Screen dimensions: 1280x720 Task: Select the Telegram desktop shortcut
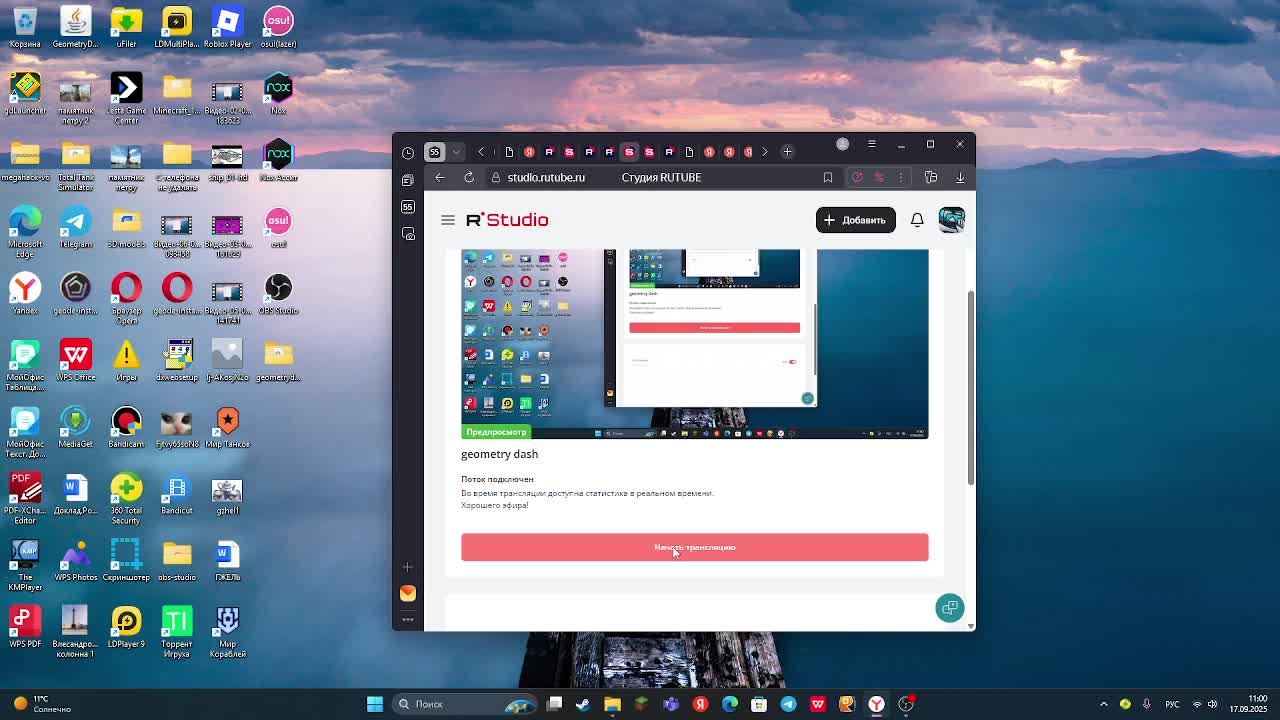coord(75,227)
